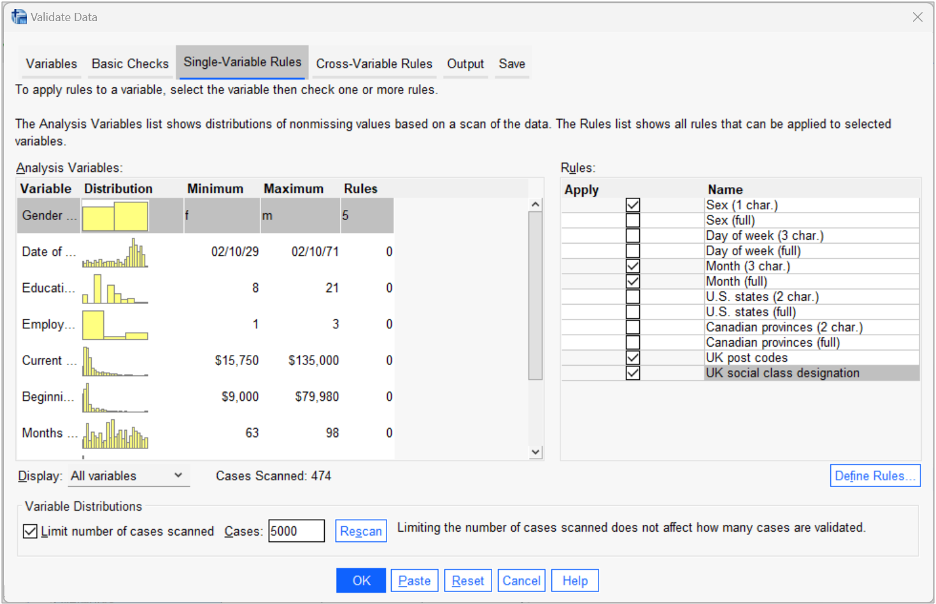Click the Validate Data title bar icon
This screenshot has width=936, height=604.
(x=19, y=17)
